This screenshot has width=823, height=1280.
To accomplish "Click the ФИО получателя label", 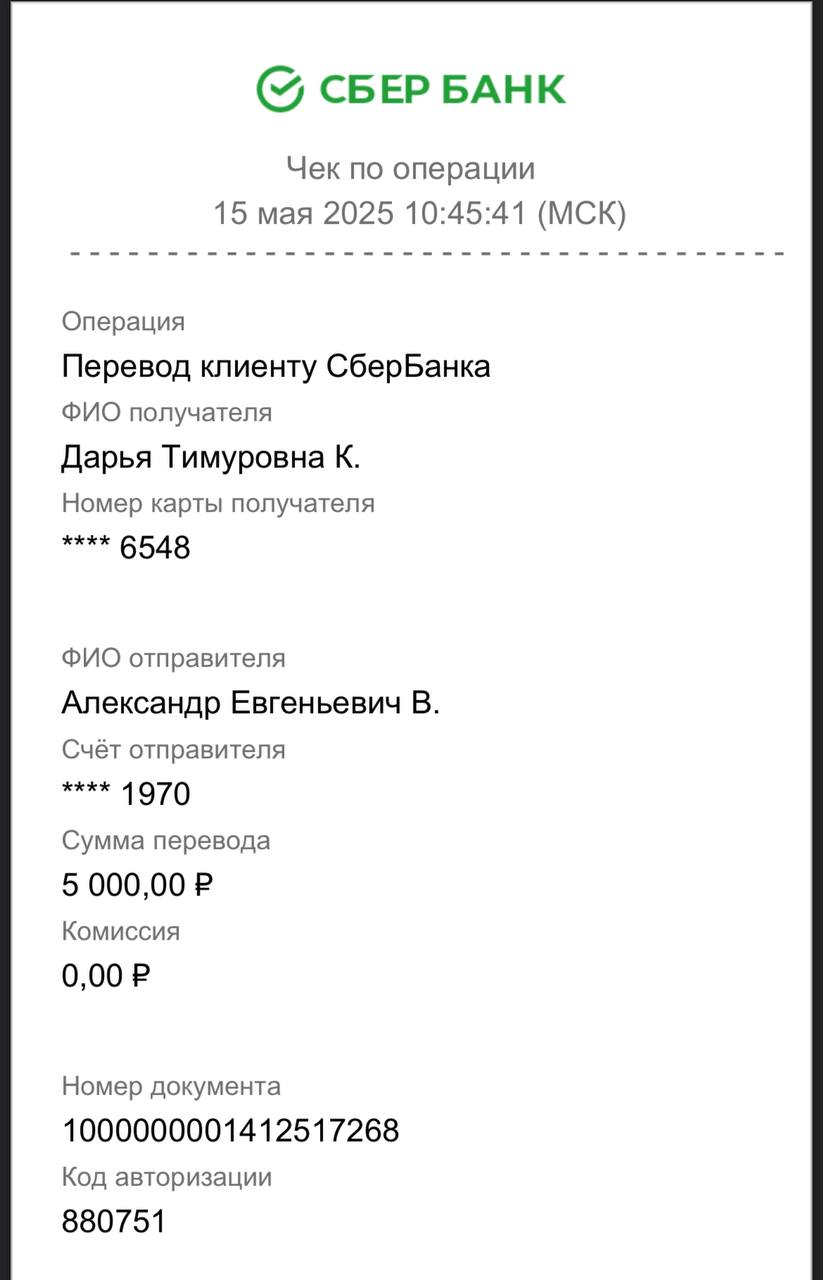I will [167, 412].
